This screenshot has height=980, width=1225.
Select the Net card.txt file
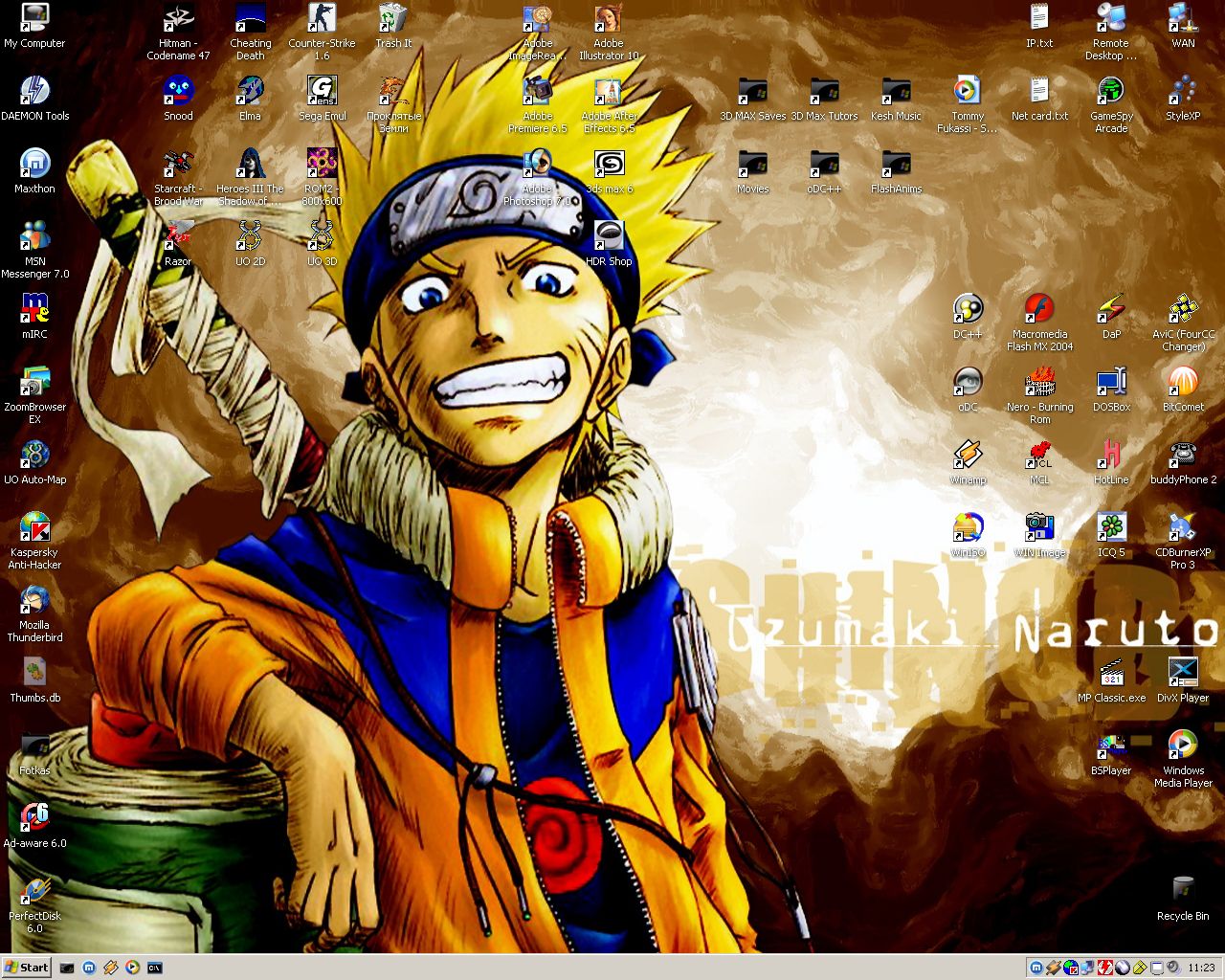point(1039,99)
